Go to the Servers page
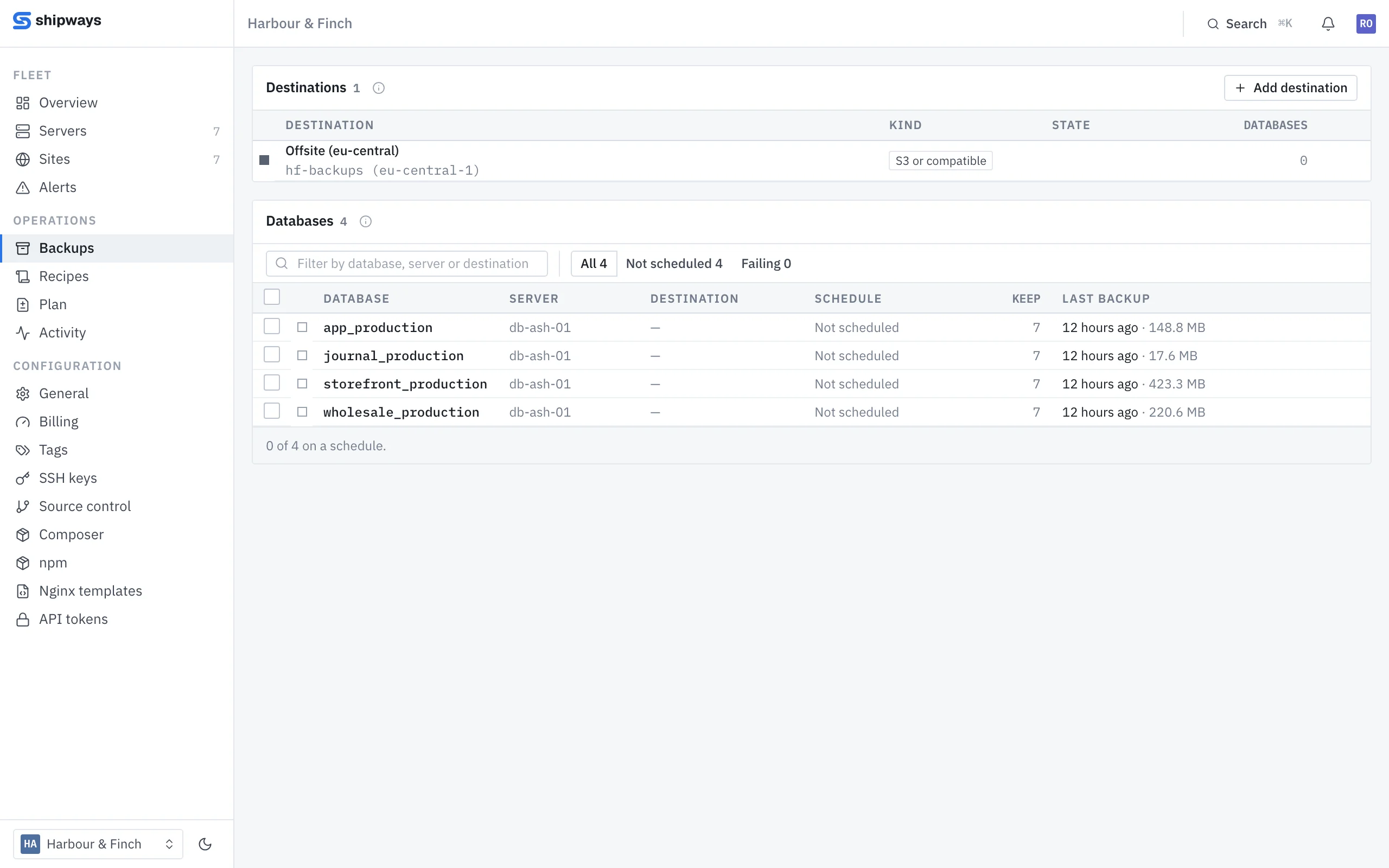 tap(117, 131)
